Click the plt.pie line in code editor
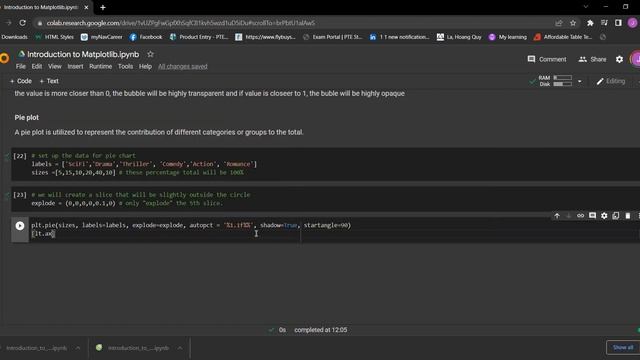Screen dimensions: 640x360 [x=191, y=225]
